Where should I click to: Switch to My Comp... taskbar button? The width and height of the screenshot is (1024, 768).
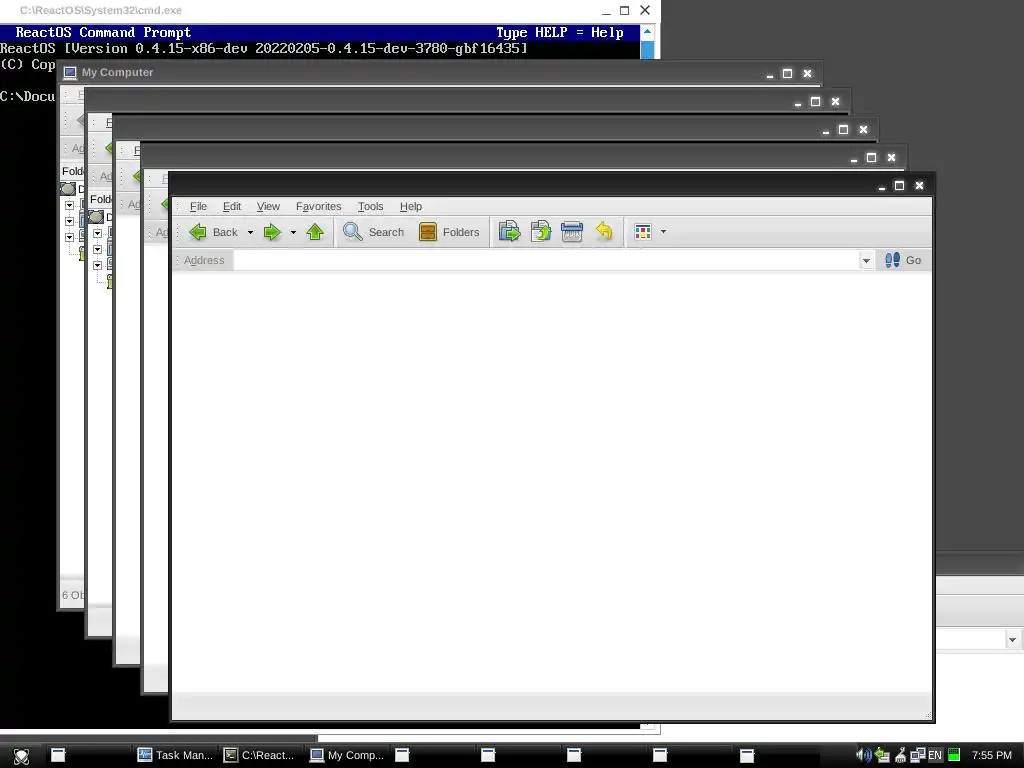tap(346, 755)
